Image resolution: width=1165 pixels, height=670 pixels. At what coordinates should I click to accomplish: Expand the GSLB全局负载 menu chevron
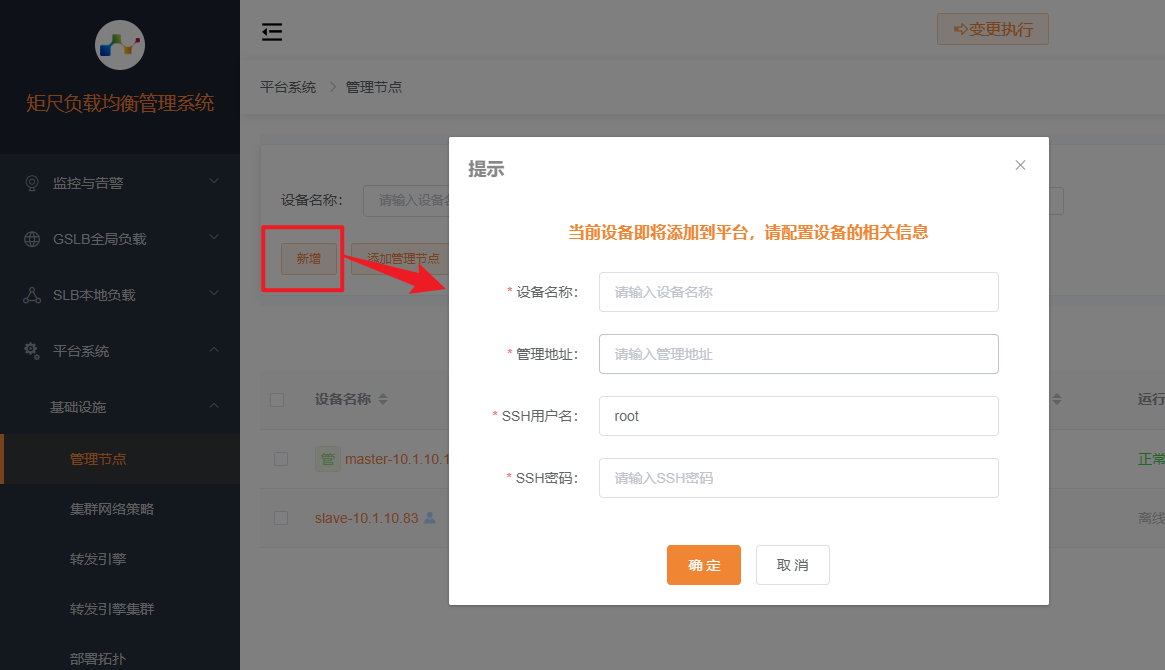214,238
